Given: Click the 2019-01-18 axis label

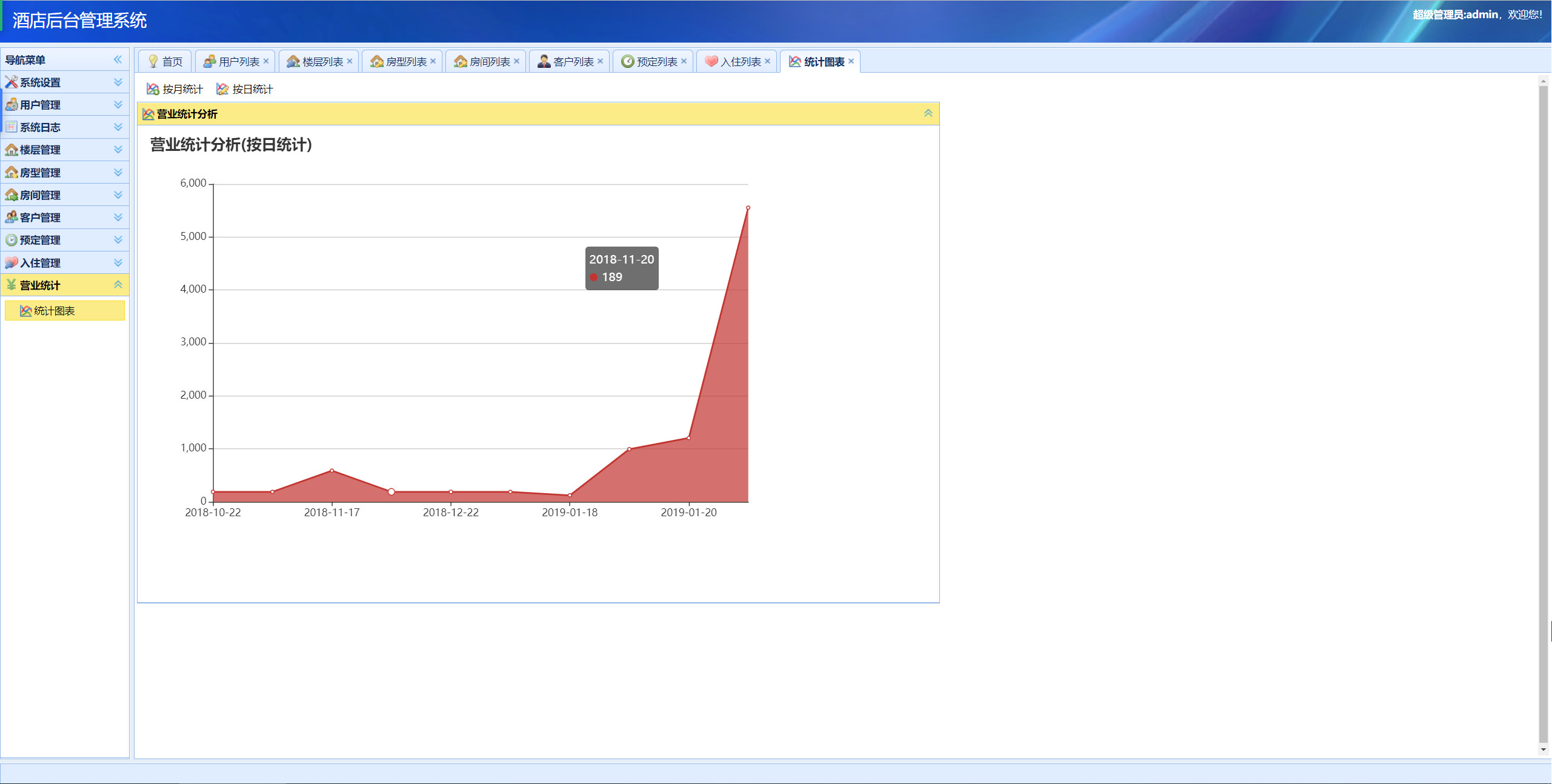Looking at the screenshot, I should tap(570, 513).
